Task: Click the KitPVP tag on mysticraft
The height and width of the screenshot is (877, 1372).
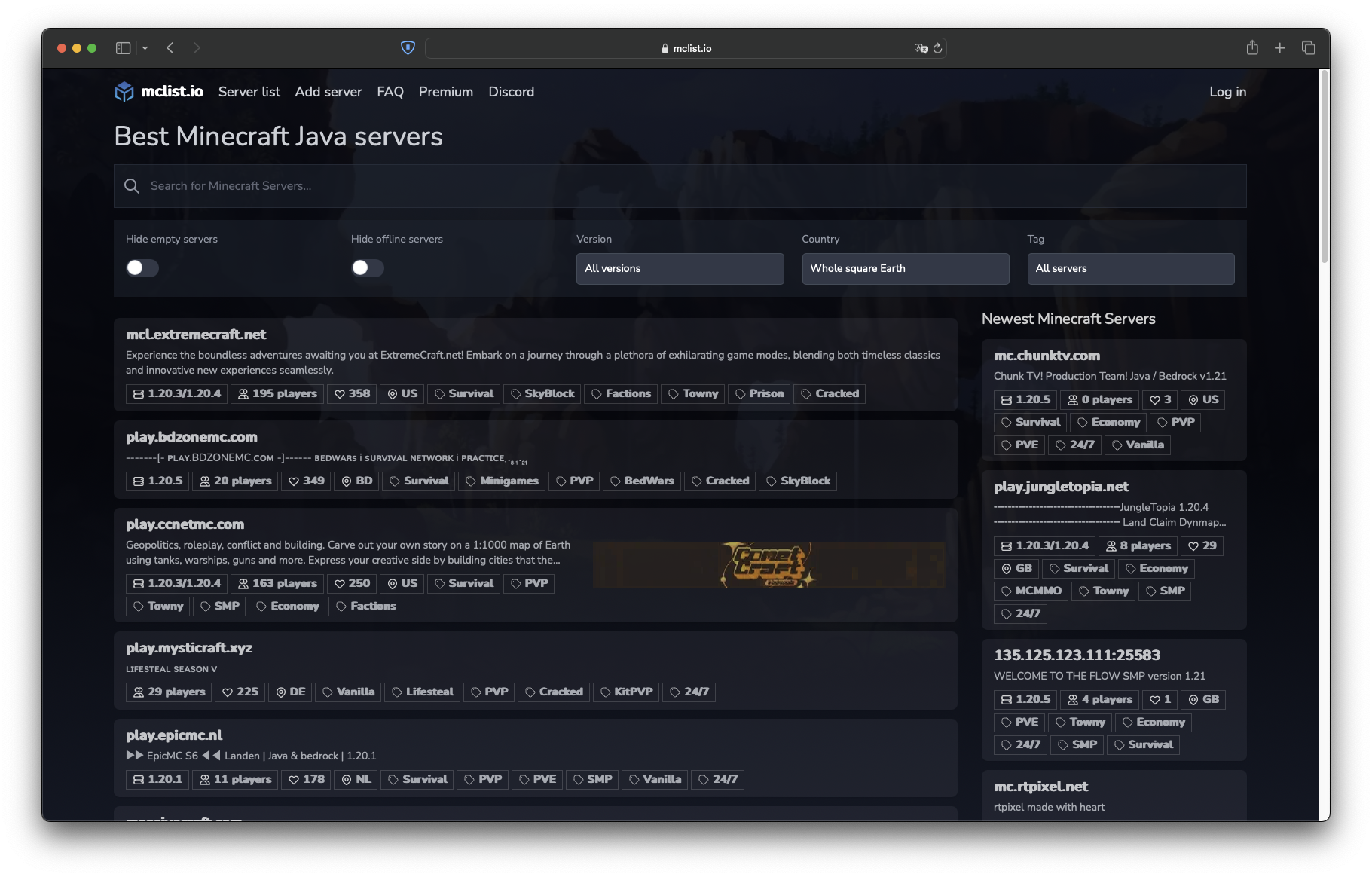Action: [625, 692]
